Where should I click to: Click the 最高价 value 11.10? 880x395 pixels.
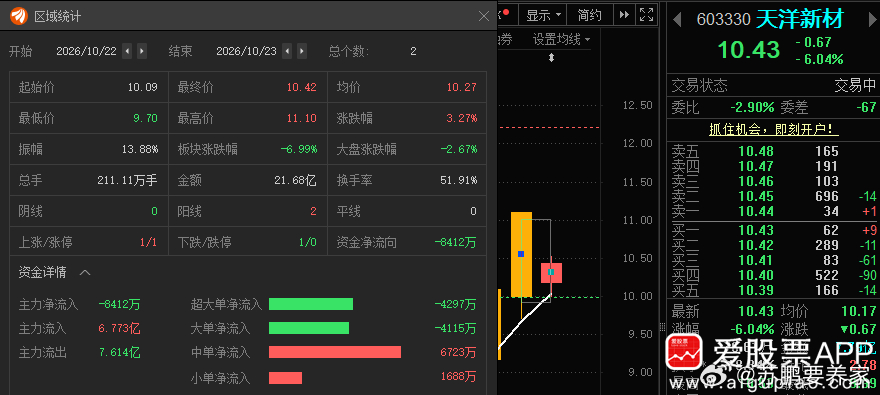(301, 118)
